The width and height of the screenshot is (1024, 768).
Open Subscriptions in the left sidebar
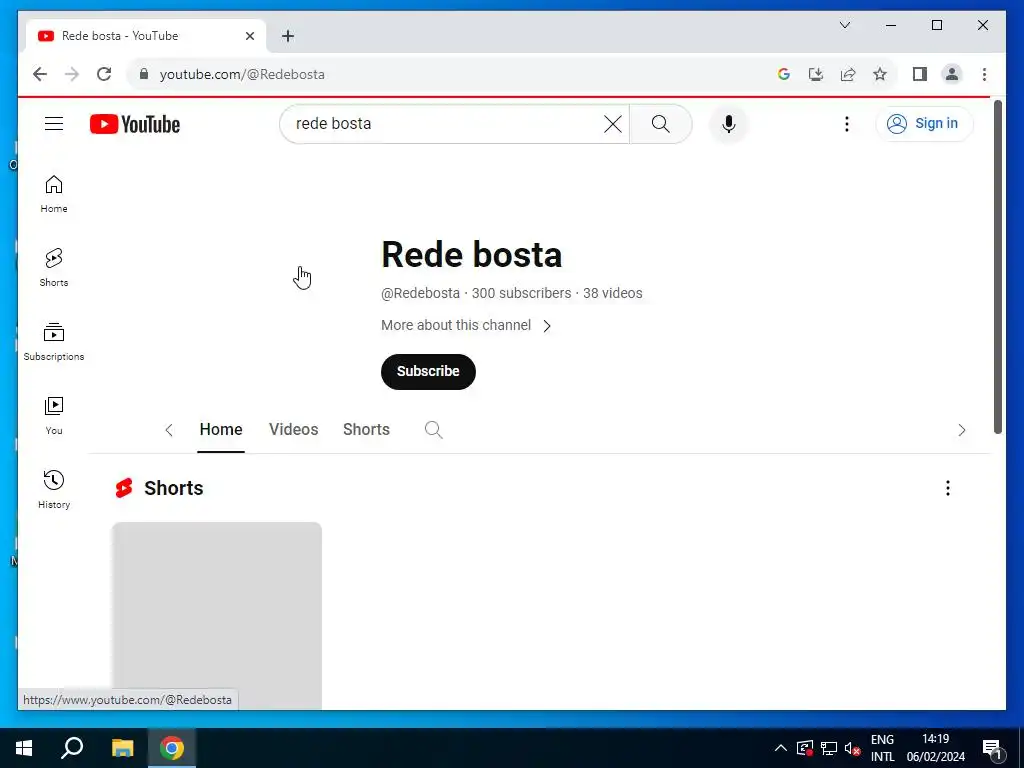(x=54, y=342)
